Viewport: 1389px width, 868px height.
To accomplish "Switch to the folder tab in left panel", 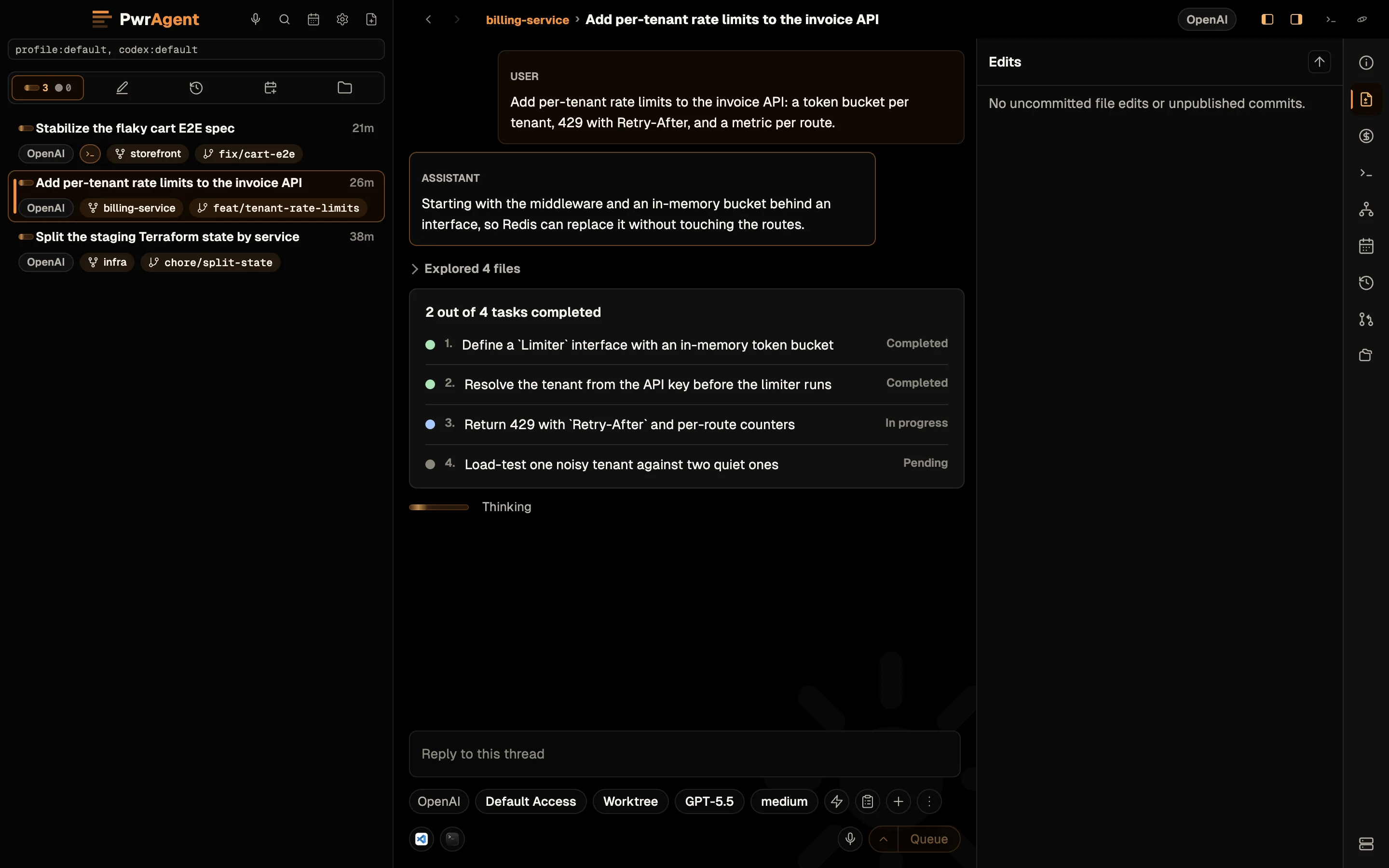I will pos(345,88).
